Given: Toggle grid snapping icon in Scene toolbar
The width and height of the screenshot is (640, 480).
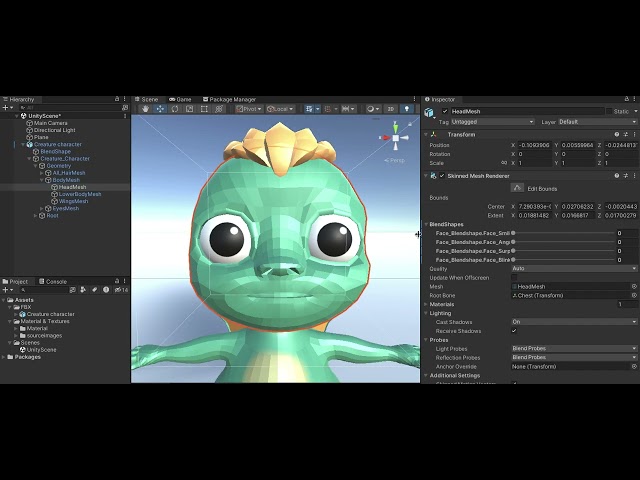Looking at the screenshot, I should 327,109.
